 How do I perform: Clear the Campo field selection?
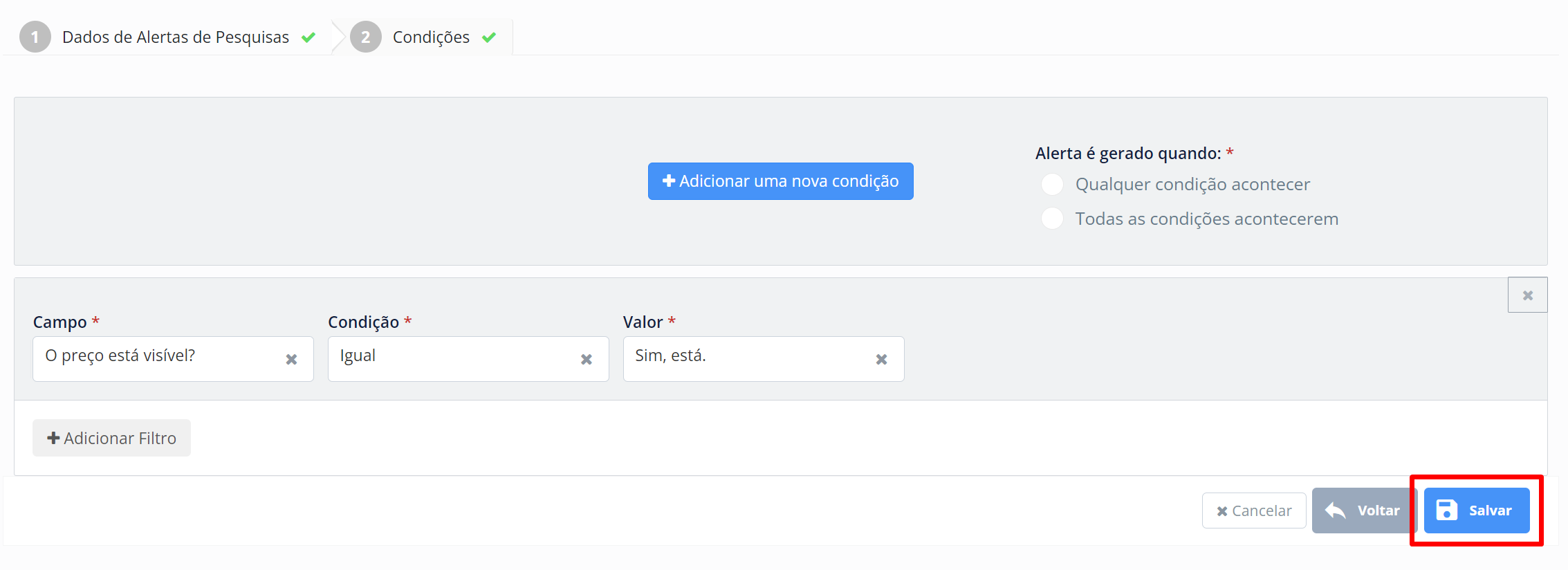[x=291, y=359]
